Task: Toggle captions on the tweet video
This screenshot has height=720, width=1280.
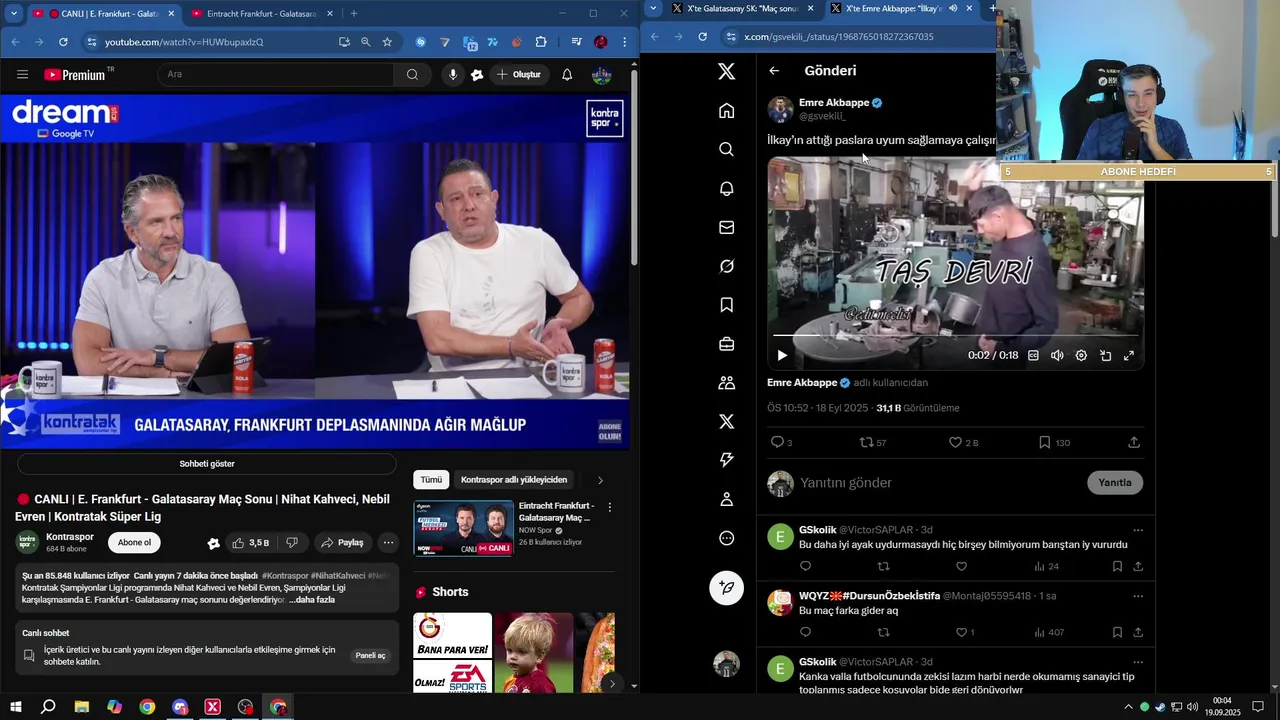Action: pyautogui.click(x=1033, y=355)
